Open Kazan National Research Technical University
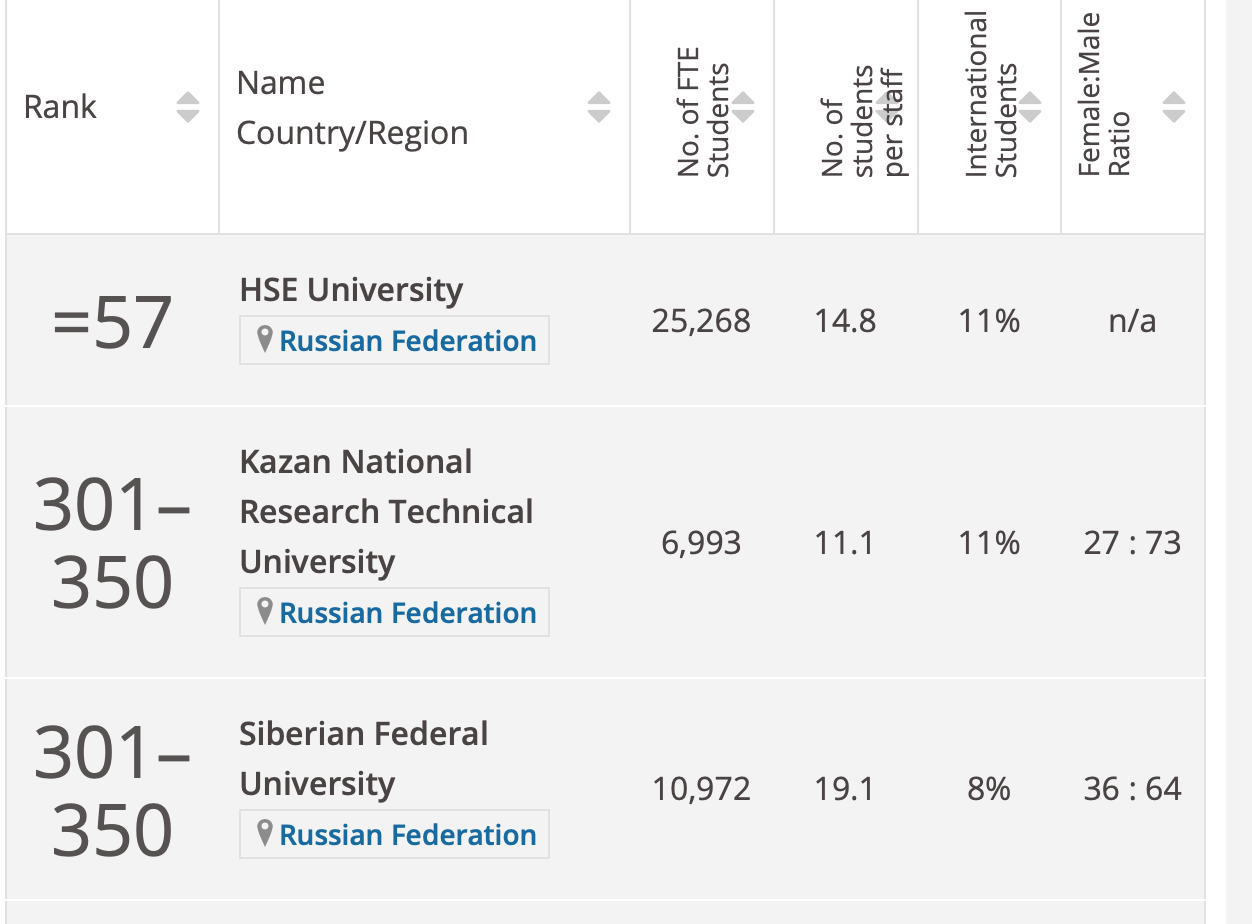 click(x=386, y=511)
